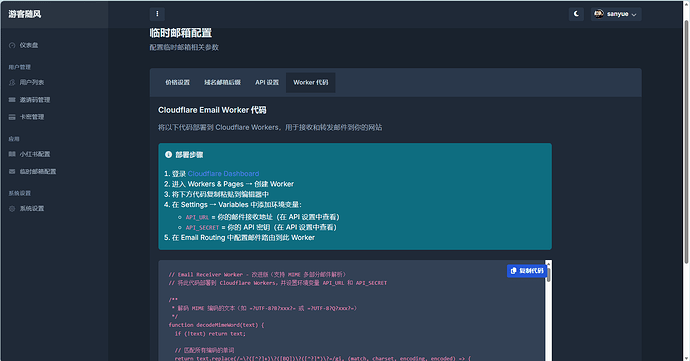Select the Worker 代码 tab
690x361 pixels.
pos(311,82)
